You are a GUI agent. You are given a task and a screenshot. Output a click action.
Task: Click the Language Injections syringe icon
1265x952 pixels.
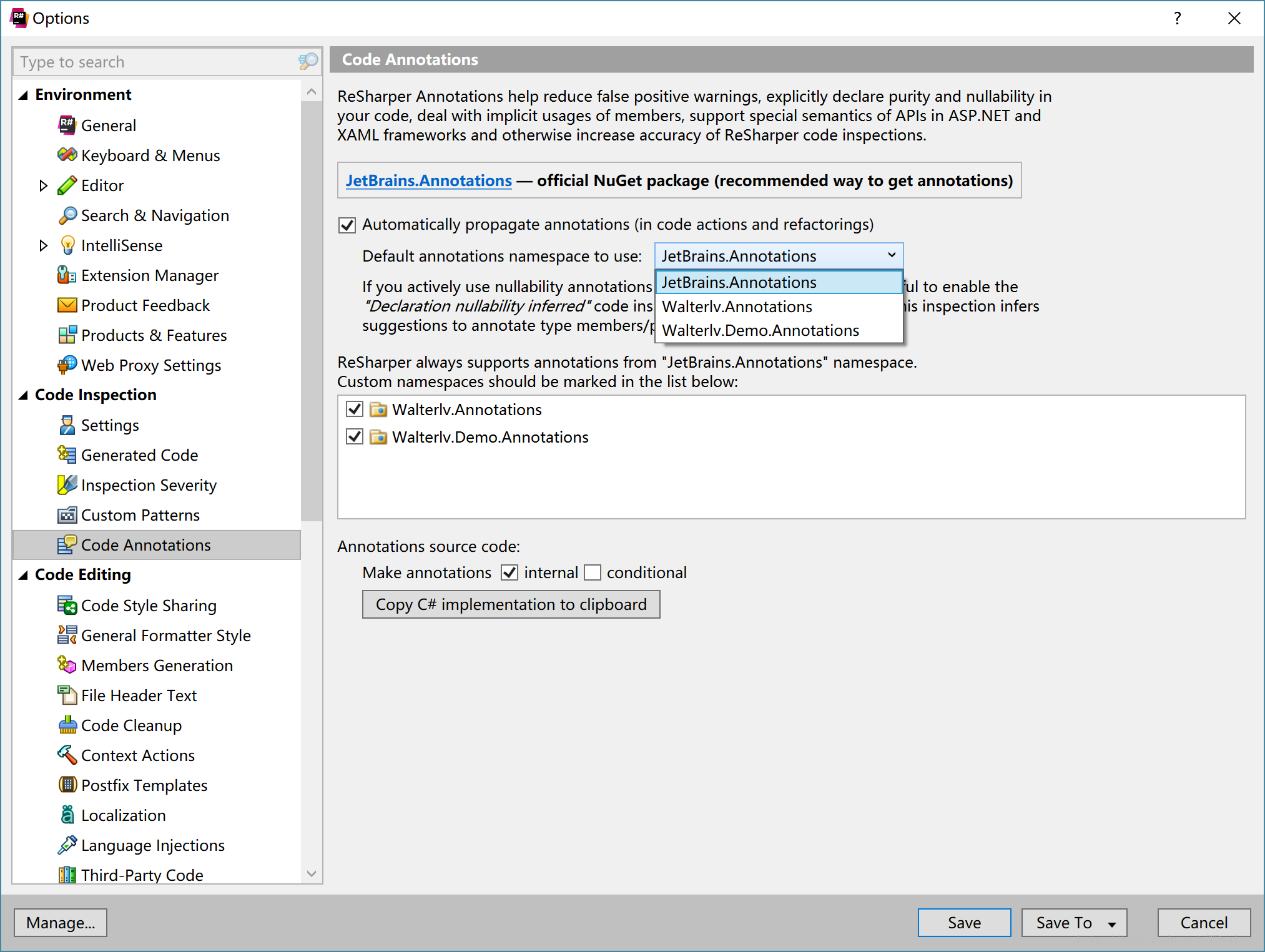(x=67, y=845)
